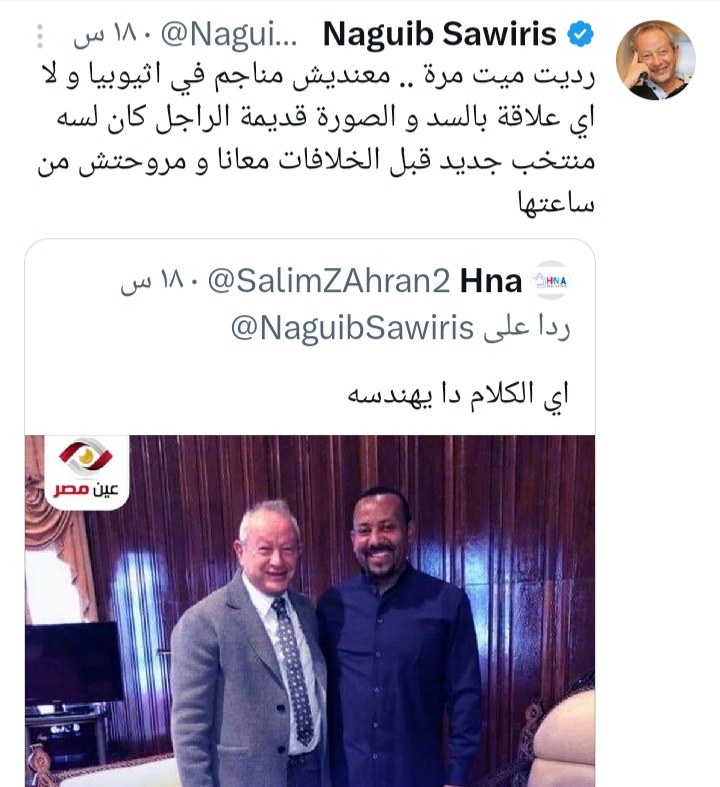Click the @NaguibSawiris reply mention
This screenshot has width=720, height=787.
tap(352, 328)
